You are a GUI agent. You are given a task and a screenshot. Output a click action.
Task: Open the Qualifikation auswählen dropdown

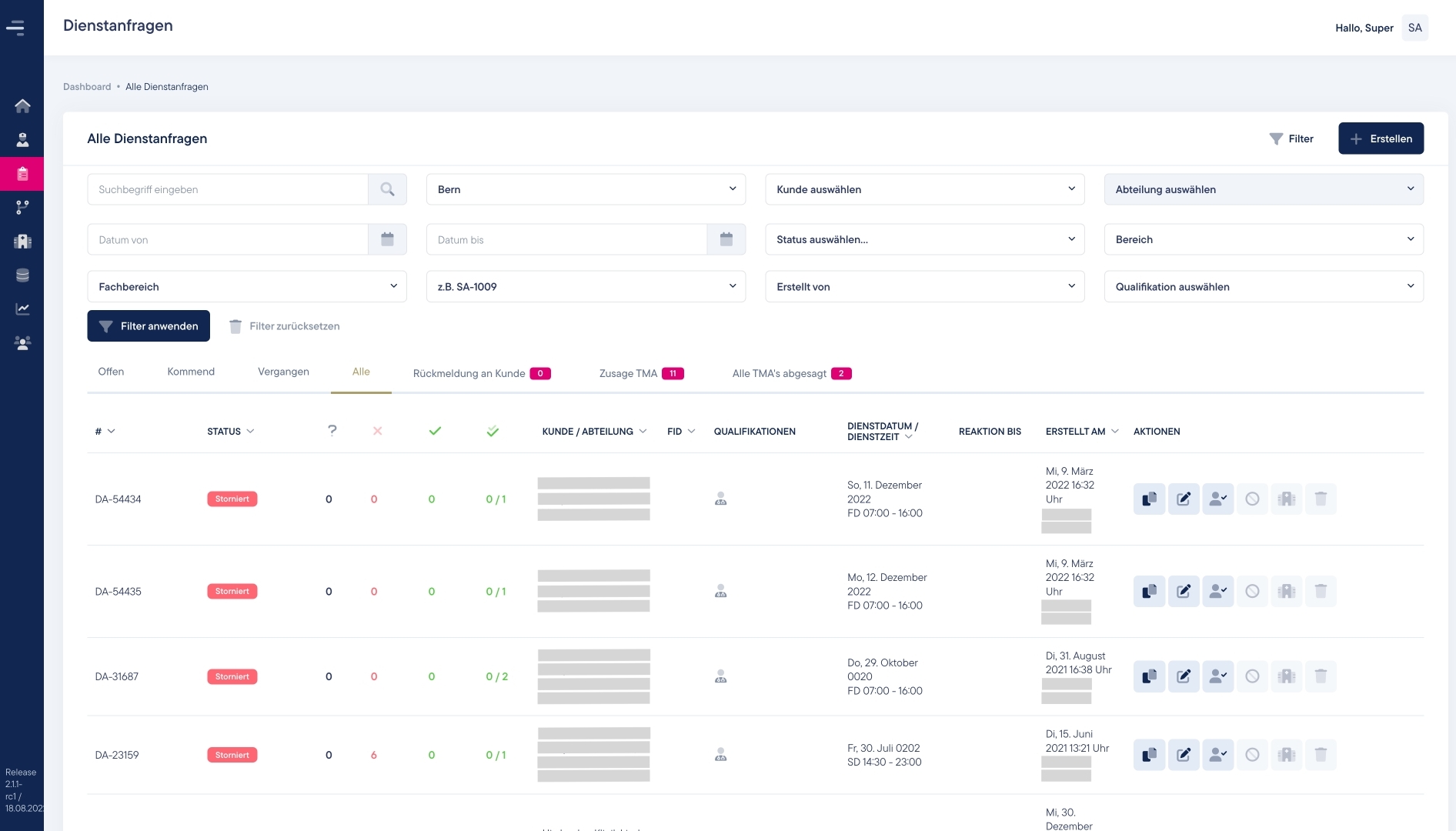tap(1263, 286)
